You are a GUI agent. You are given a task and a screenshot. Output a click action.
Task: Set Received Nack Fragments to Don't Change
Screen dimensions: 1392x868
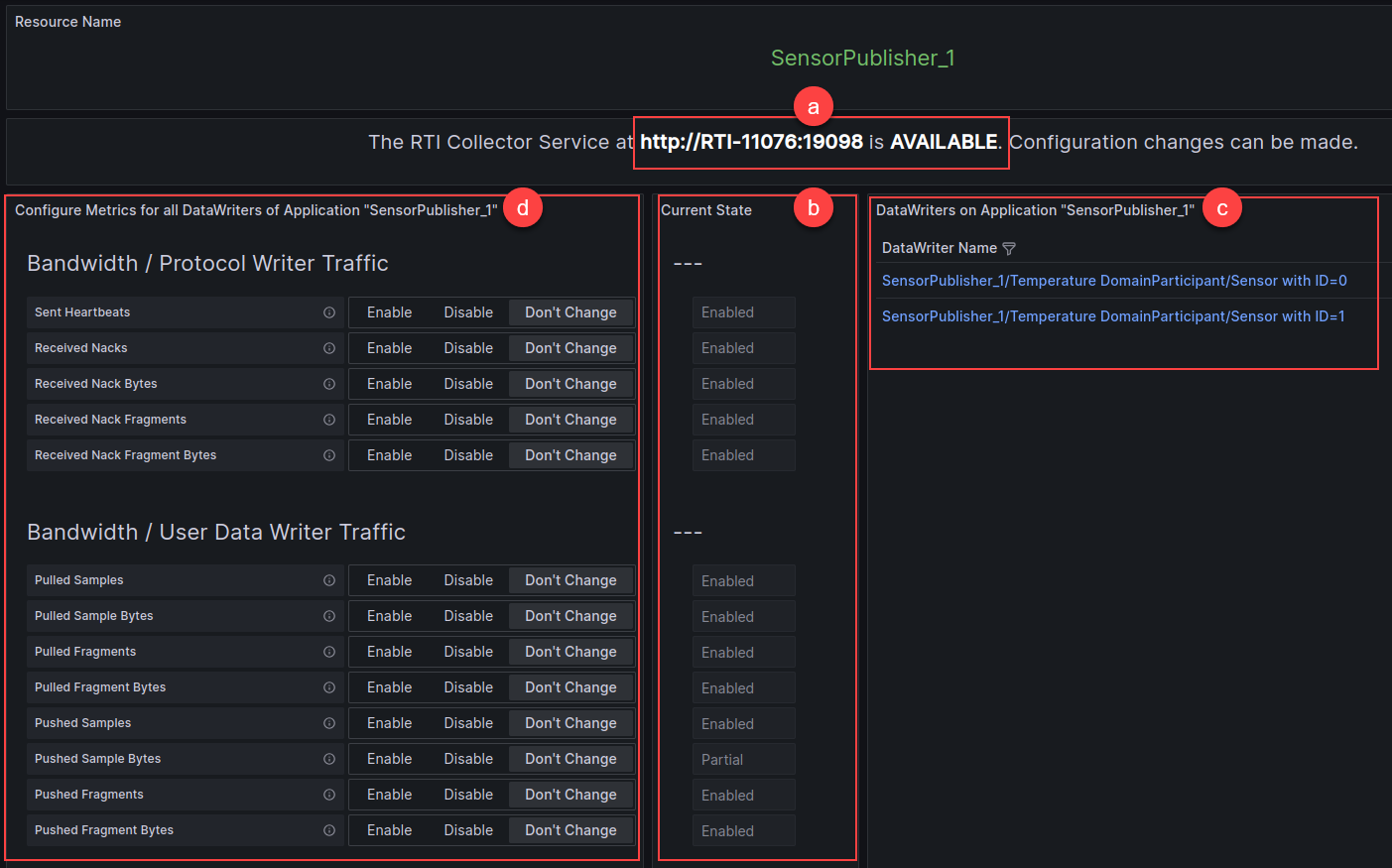pyautogui.click(x=570, y=419)
